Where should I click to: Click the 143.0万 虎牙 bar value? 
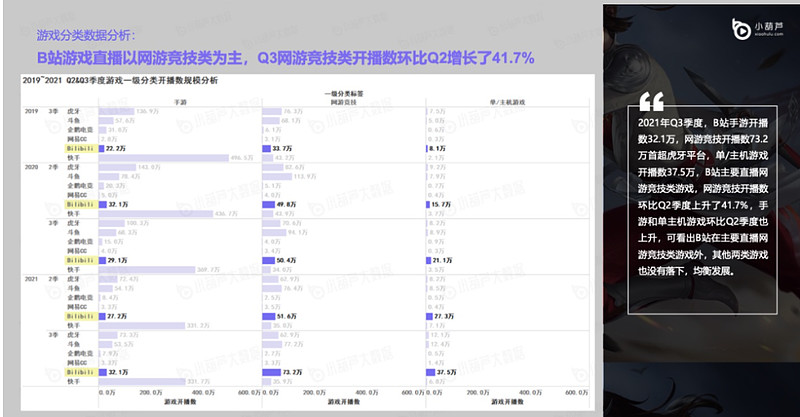coord(149,167)
